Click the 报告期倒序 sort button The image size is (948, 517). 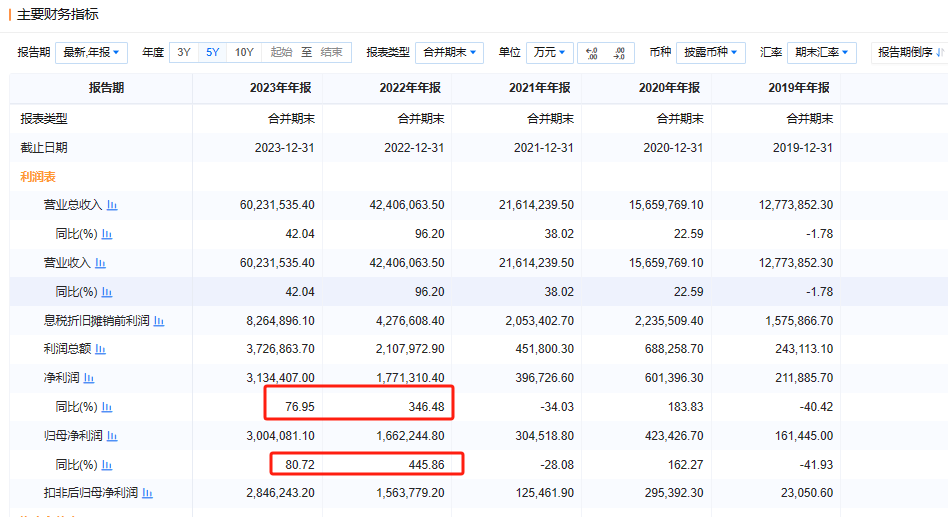(909, 53)
